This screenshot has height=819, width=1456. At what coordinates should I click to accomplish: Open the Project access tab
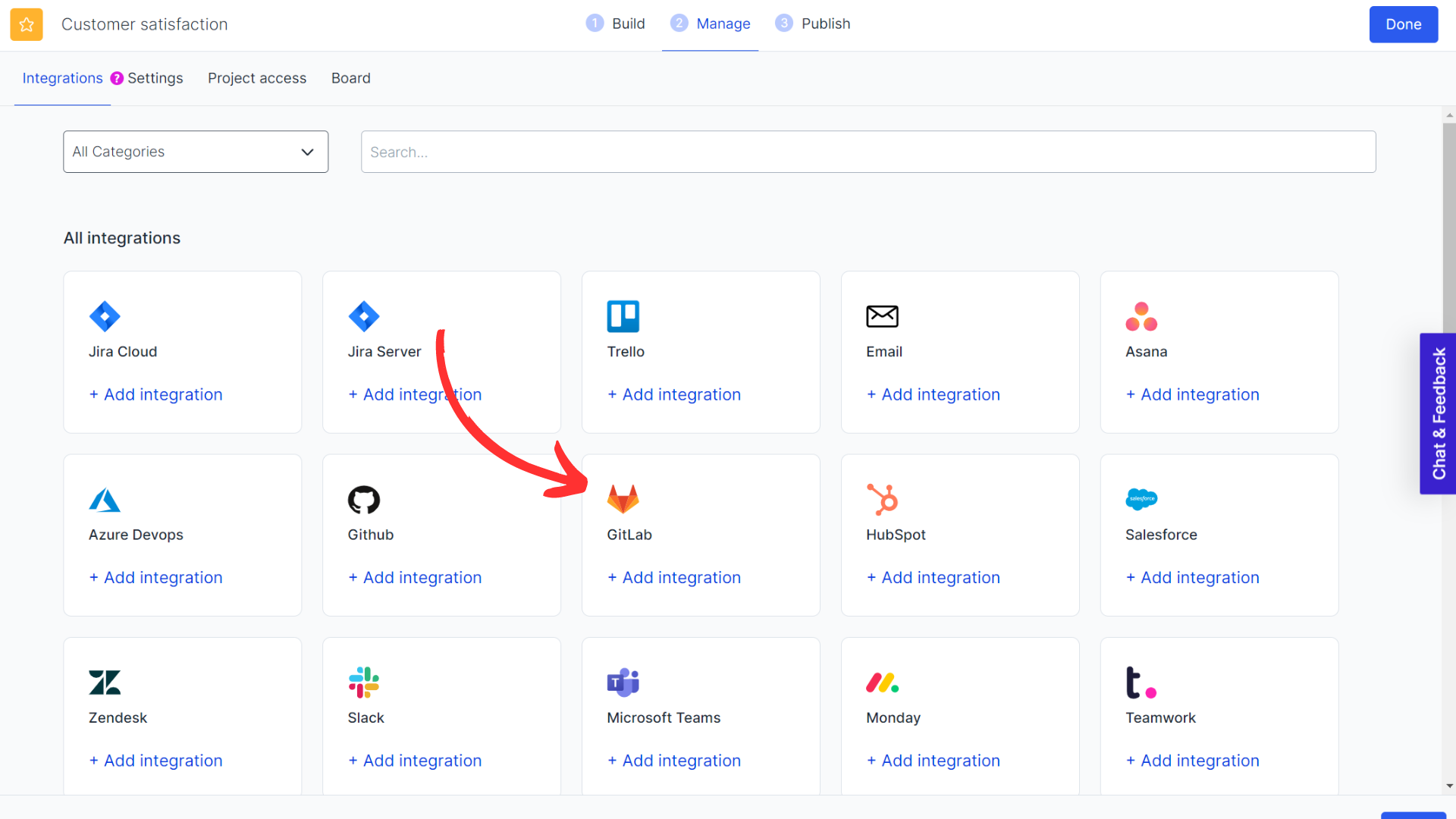257,78
